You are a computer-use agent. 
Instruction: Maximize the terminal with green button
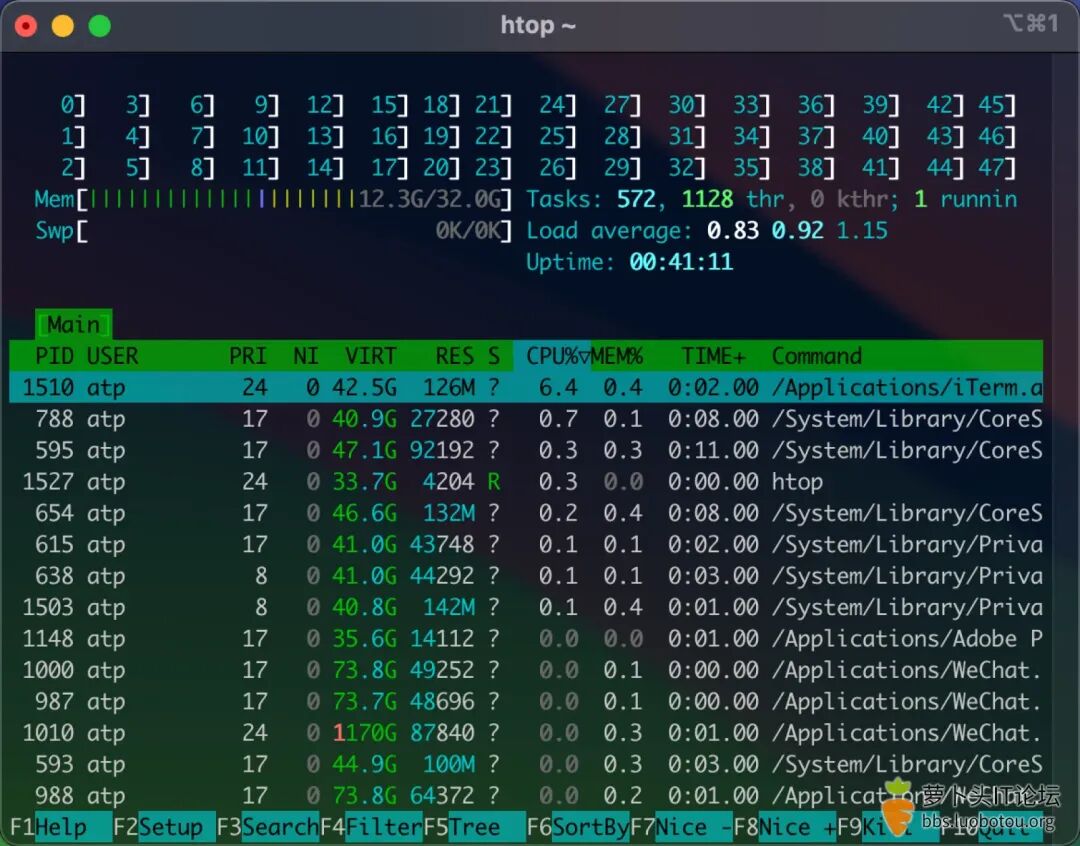pyautogui.click(x=100, y=26)
